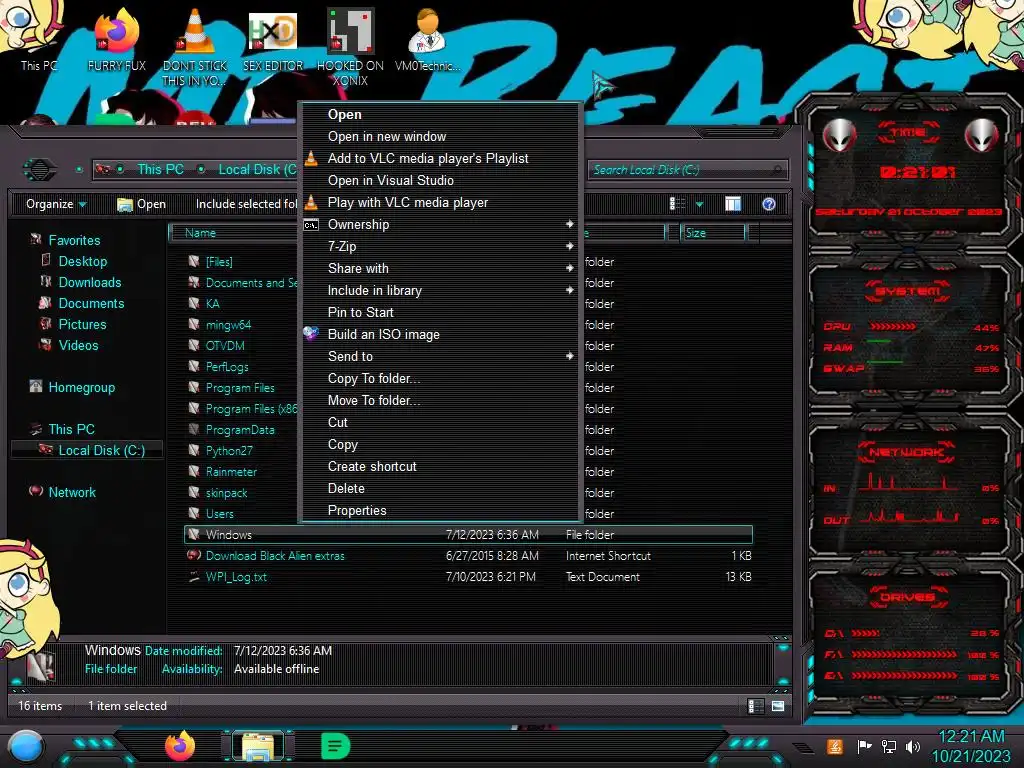Open view options dropdown arrow
The image size is (1024, 768).
tap(699, 204)
